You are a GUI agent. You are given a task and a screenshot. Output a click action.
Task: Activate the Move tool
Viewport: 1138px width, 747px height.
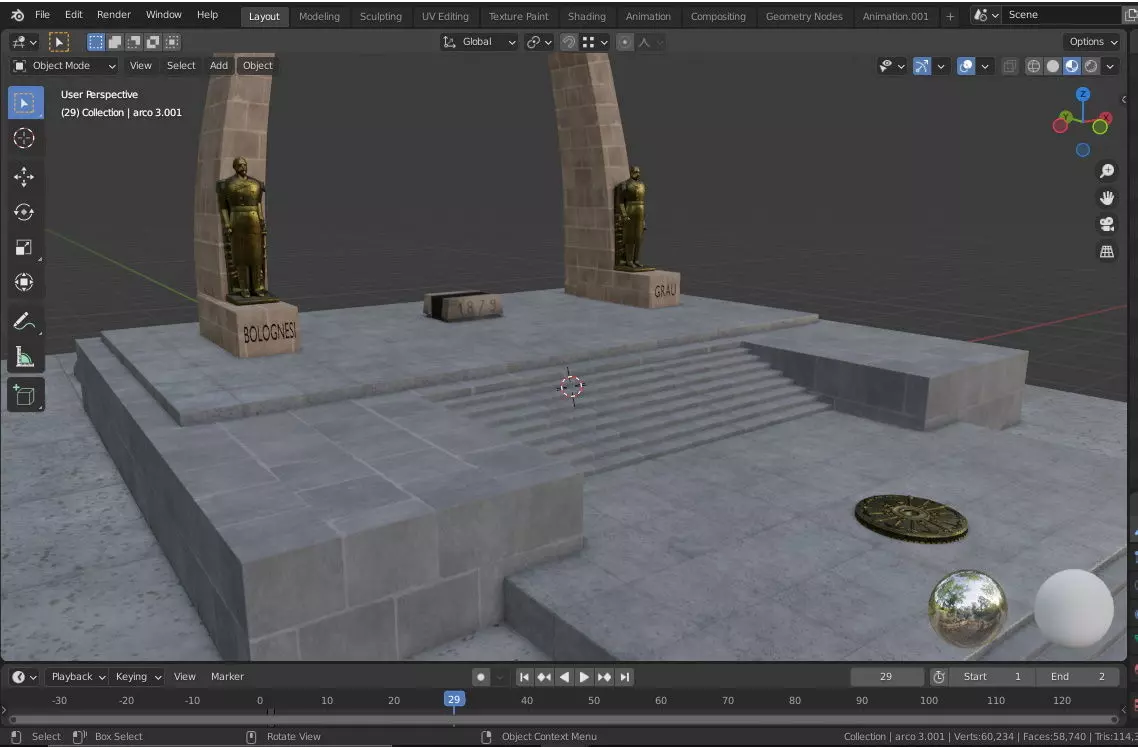click(x=24, y=176)
